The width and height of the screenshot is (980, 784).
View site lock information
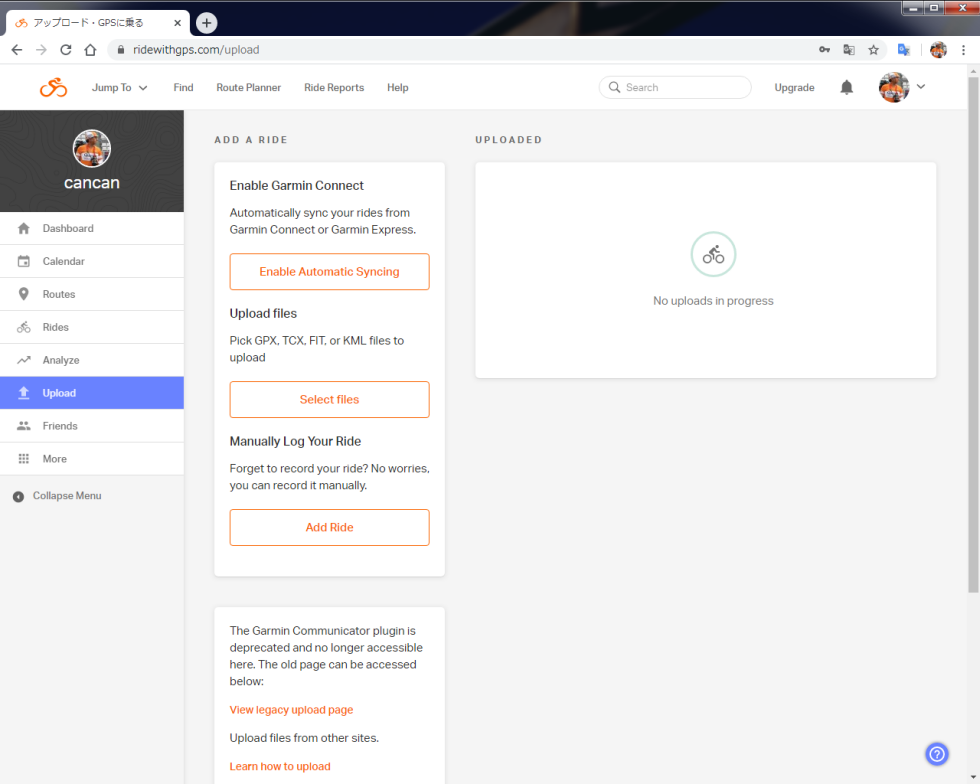[x=121, y=50]
